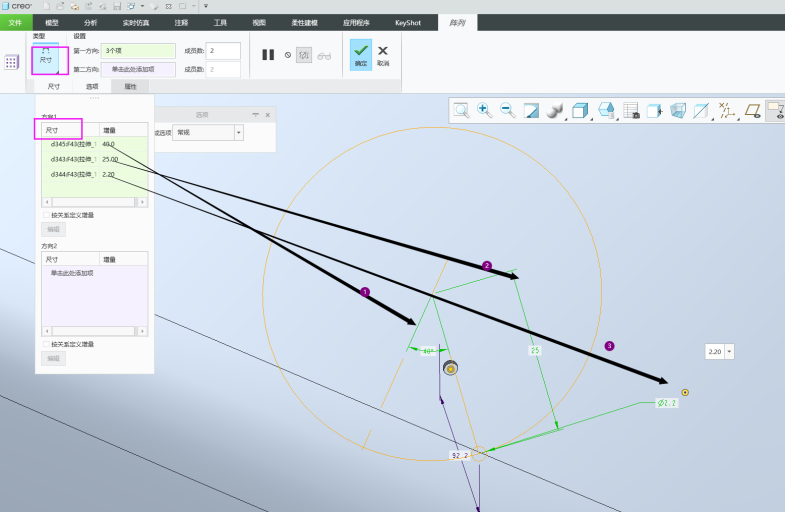Click the 属性 tab

tap(130, 87)
